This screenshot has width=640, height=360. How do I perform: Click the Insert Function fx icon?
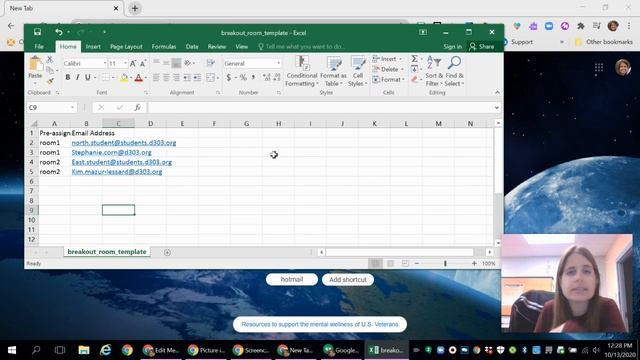click(138, 107)
